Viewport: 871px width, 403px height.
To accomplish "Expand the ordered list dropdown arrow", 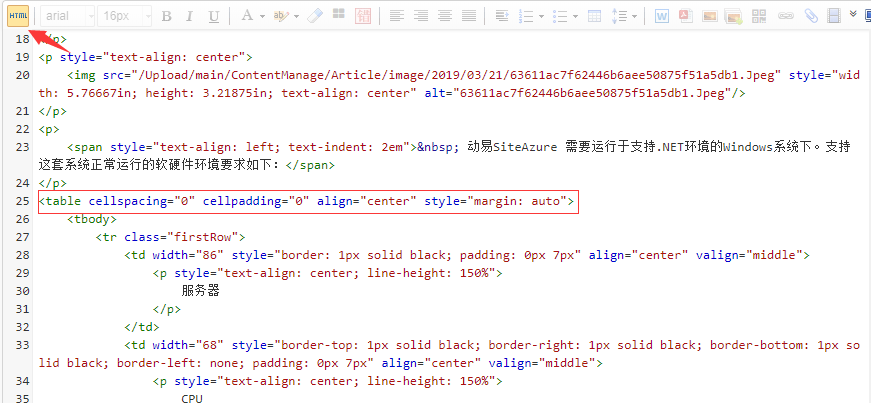I will 541,16.
